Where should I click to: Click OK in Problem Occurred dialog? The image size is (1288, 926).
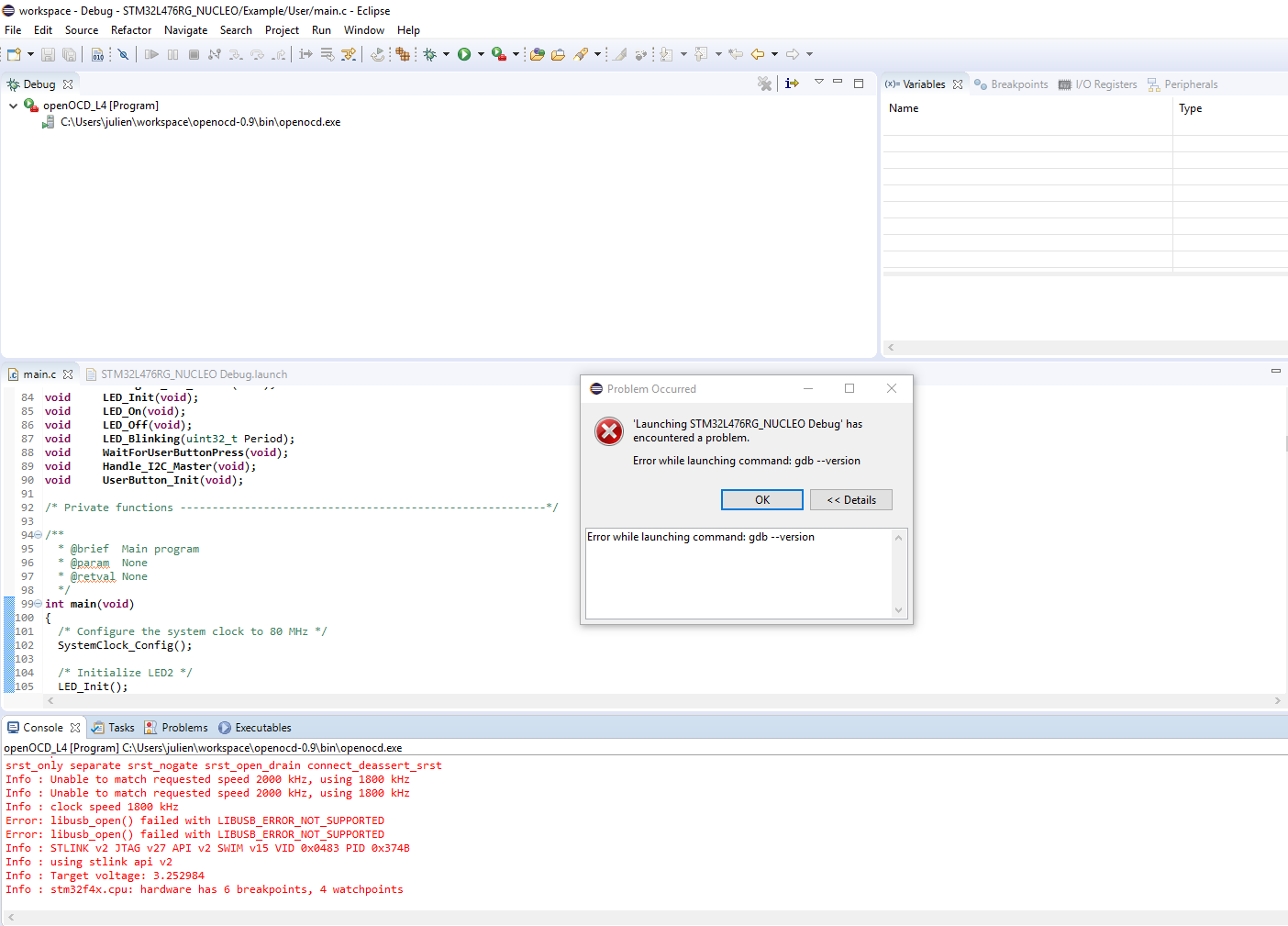pyautogui.click(x=762, y=500)
